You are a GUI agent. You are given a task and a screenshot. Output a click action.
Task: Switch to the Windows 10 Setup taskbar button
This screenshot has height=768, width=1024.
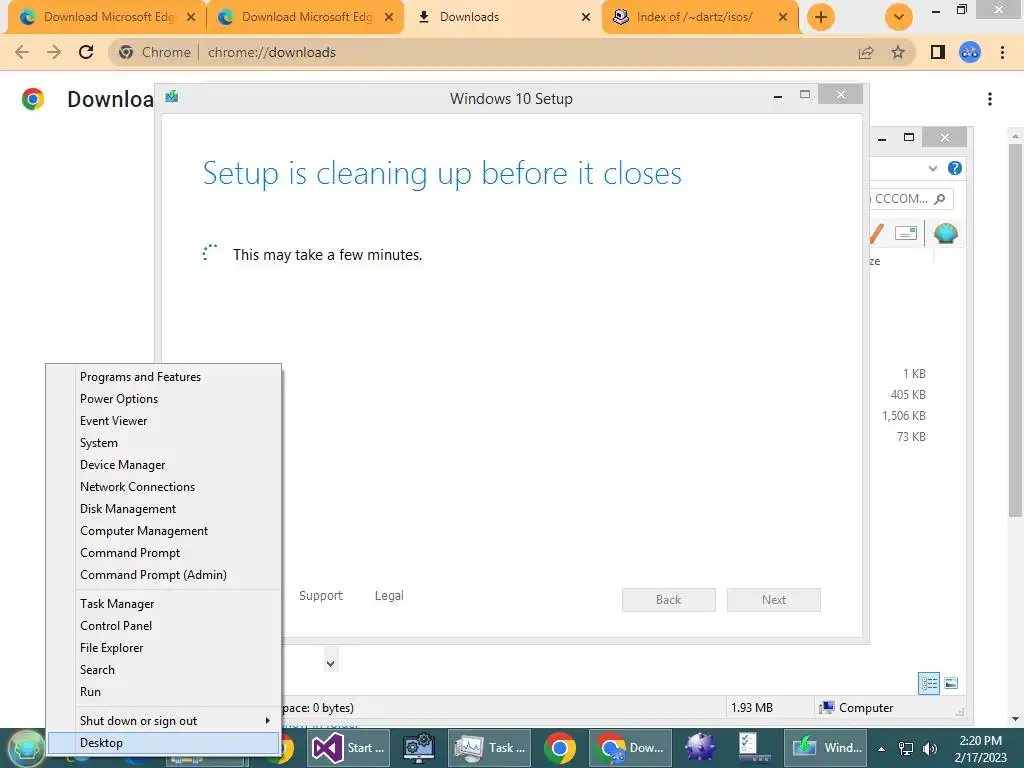[827, 748]
